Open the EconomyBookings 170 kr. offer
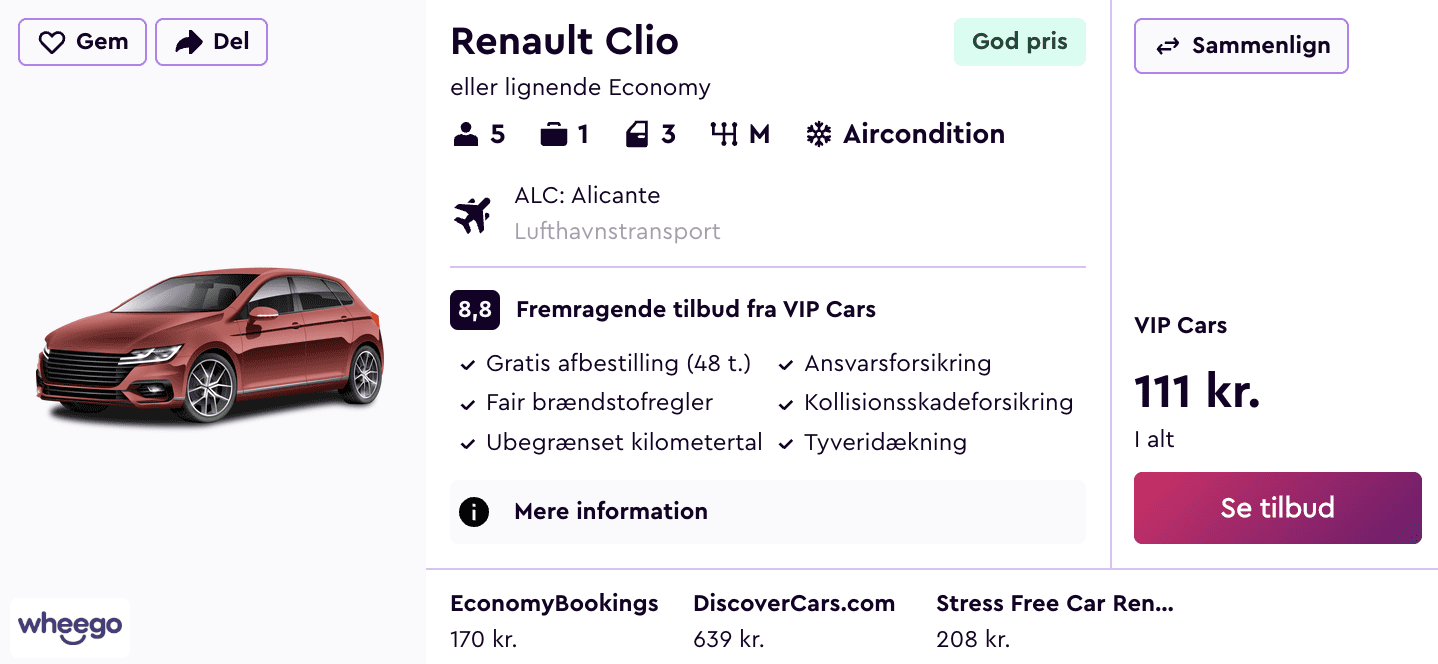This screenshot has width=1438, height=664. click(554, 620)
